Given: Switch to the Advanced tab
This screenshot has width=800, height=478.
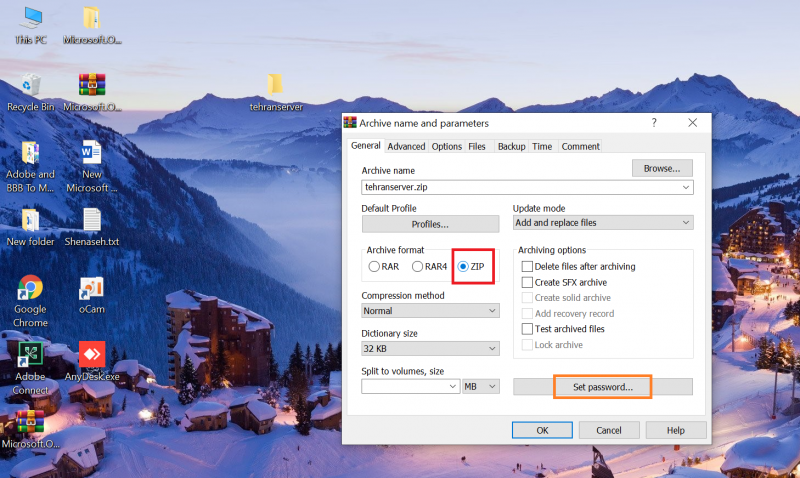Looking at the screenshot, I should pos(406,146).
